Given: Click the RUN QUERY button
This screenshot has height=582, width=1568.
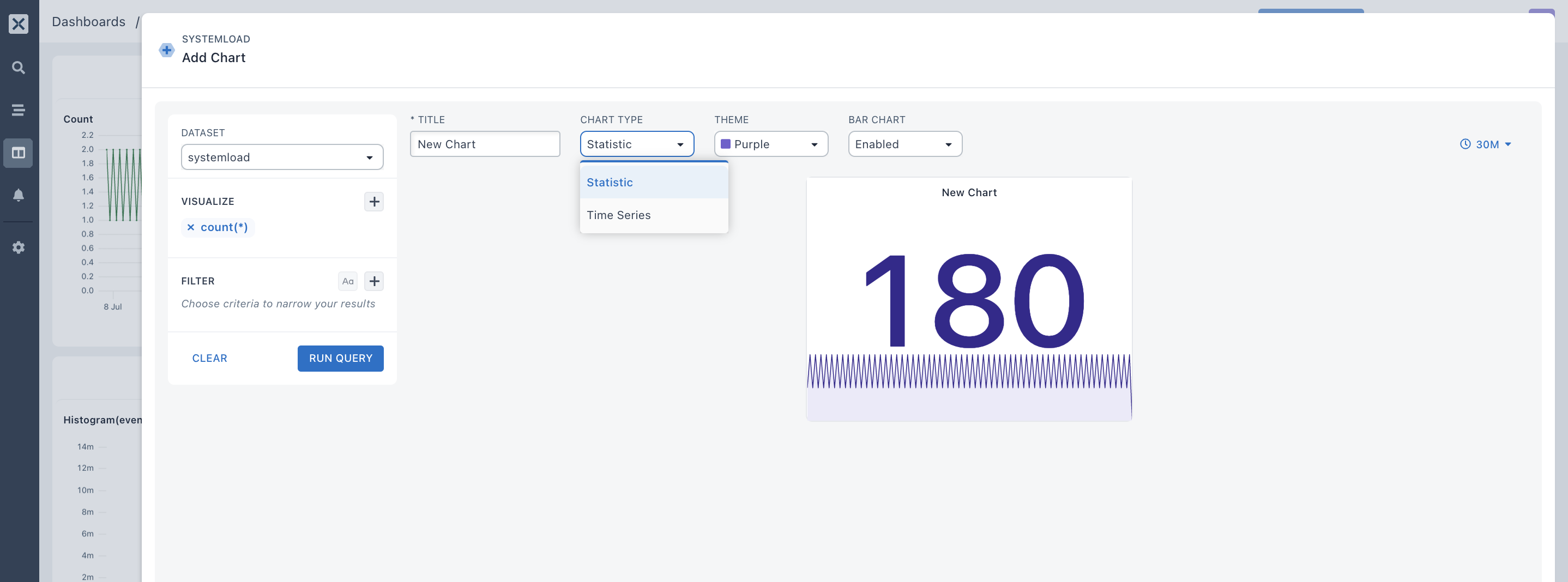Looking at the screenshot, I should 340,358.
